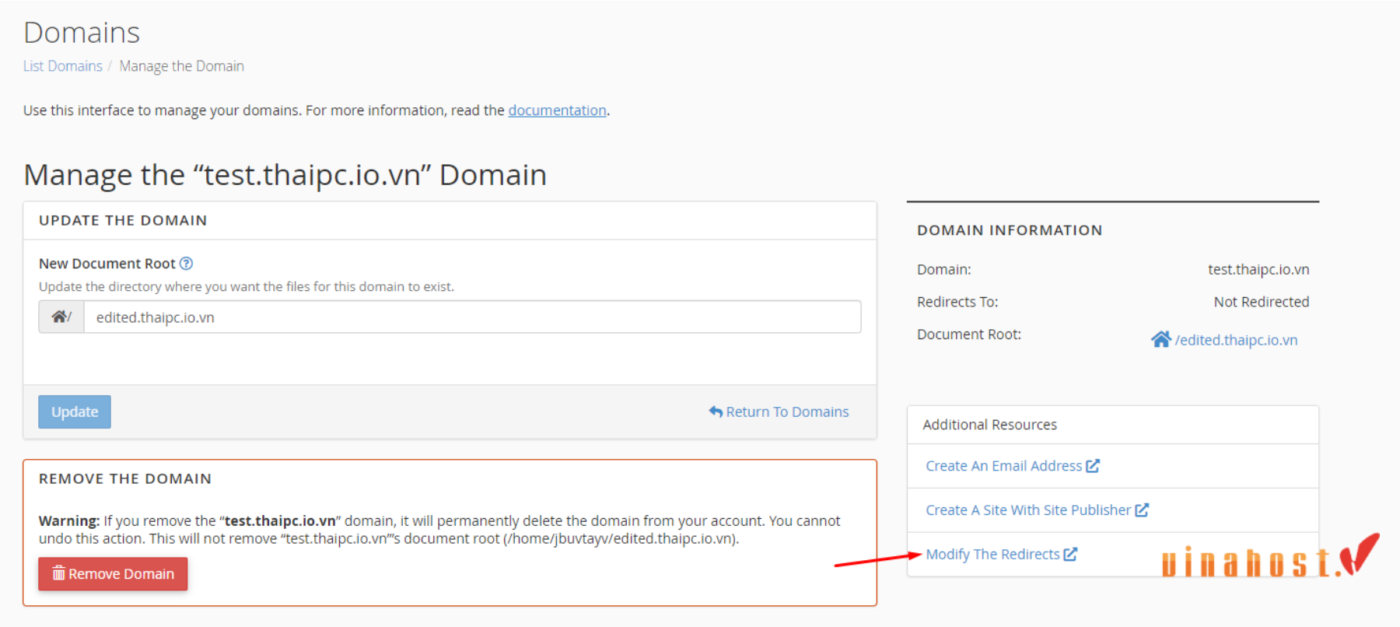This screenshot has height=627, width=1400.
Task: Click the return arrow icon before Return To Domains
Action: [716, 411]
